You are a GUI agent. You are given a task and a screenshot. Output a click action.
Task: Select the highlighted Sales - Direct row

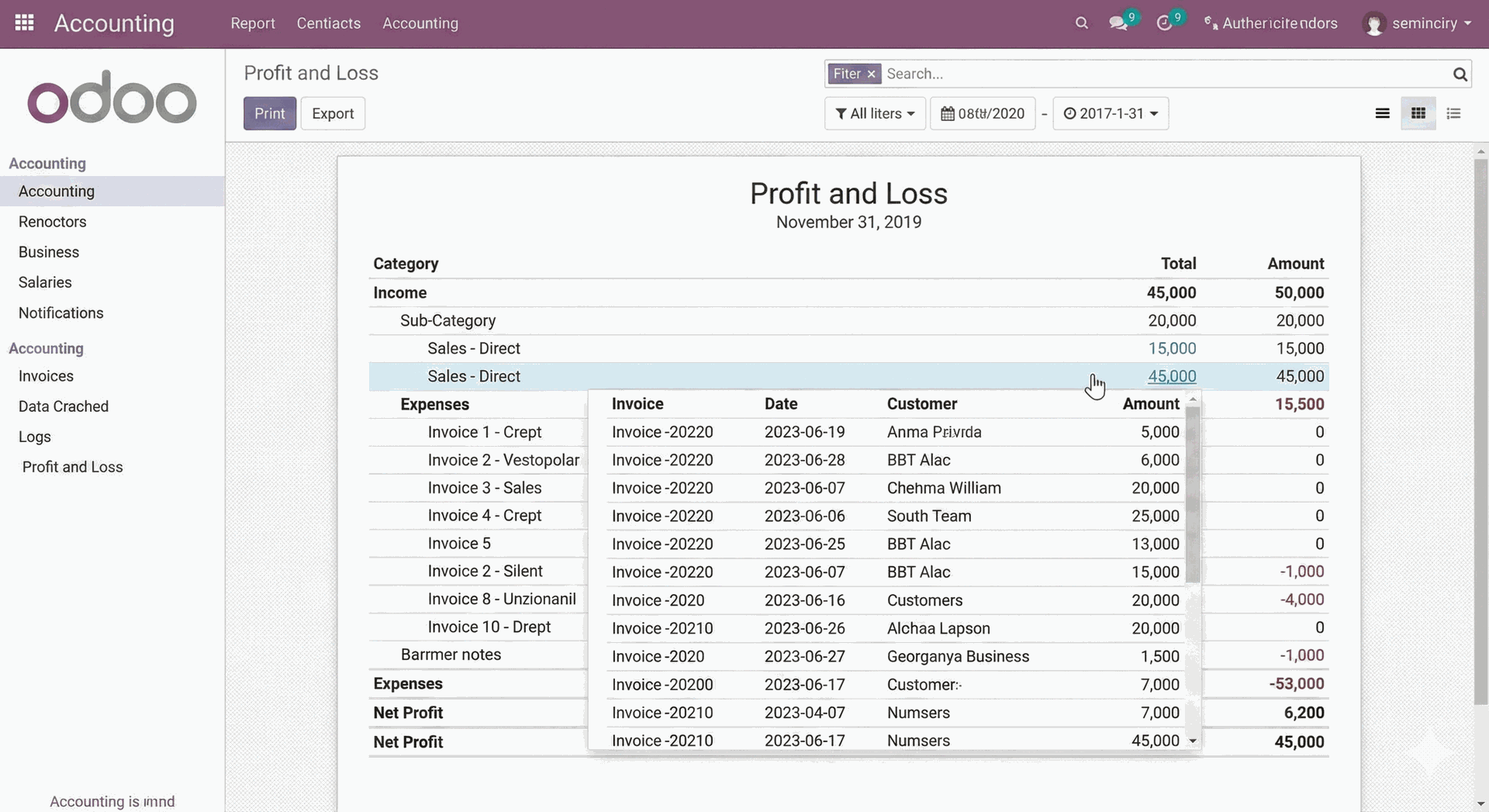click(474, 376)
